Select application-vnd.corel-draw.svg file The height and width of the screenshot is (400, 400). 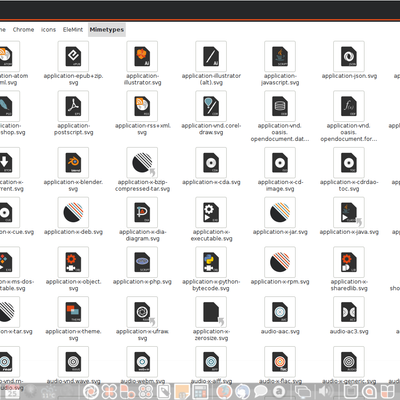211,106
